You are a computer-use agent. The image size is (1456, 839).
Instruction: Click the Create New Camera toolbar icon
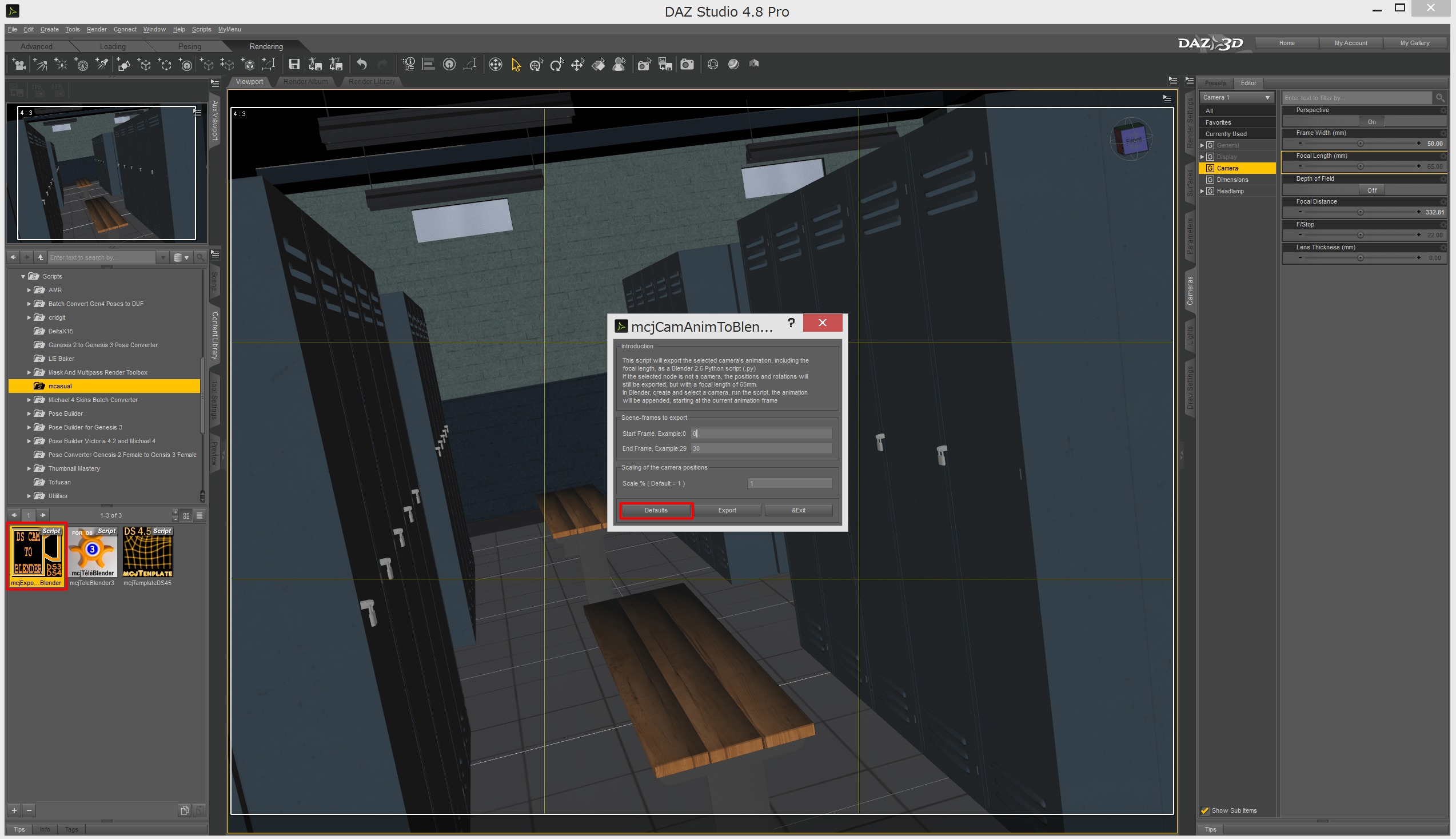tap(19, 65)
